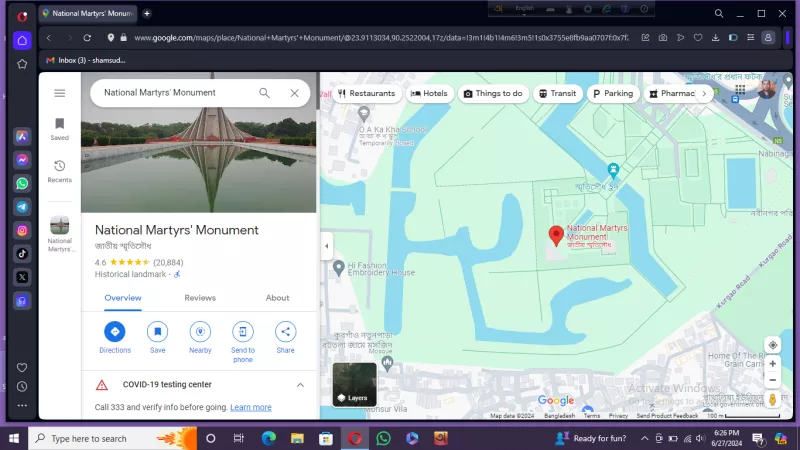The height and width of the screenshot is (450, 800).
Task: Share the monument location
Action: tap(285, 337)
